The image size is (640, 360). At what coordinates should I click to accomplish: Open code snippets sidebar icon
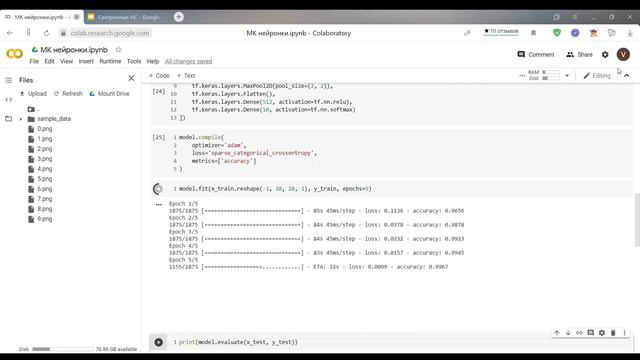(9, 99)
